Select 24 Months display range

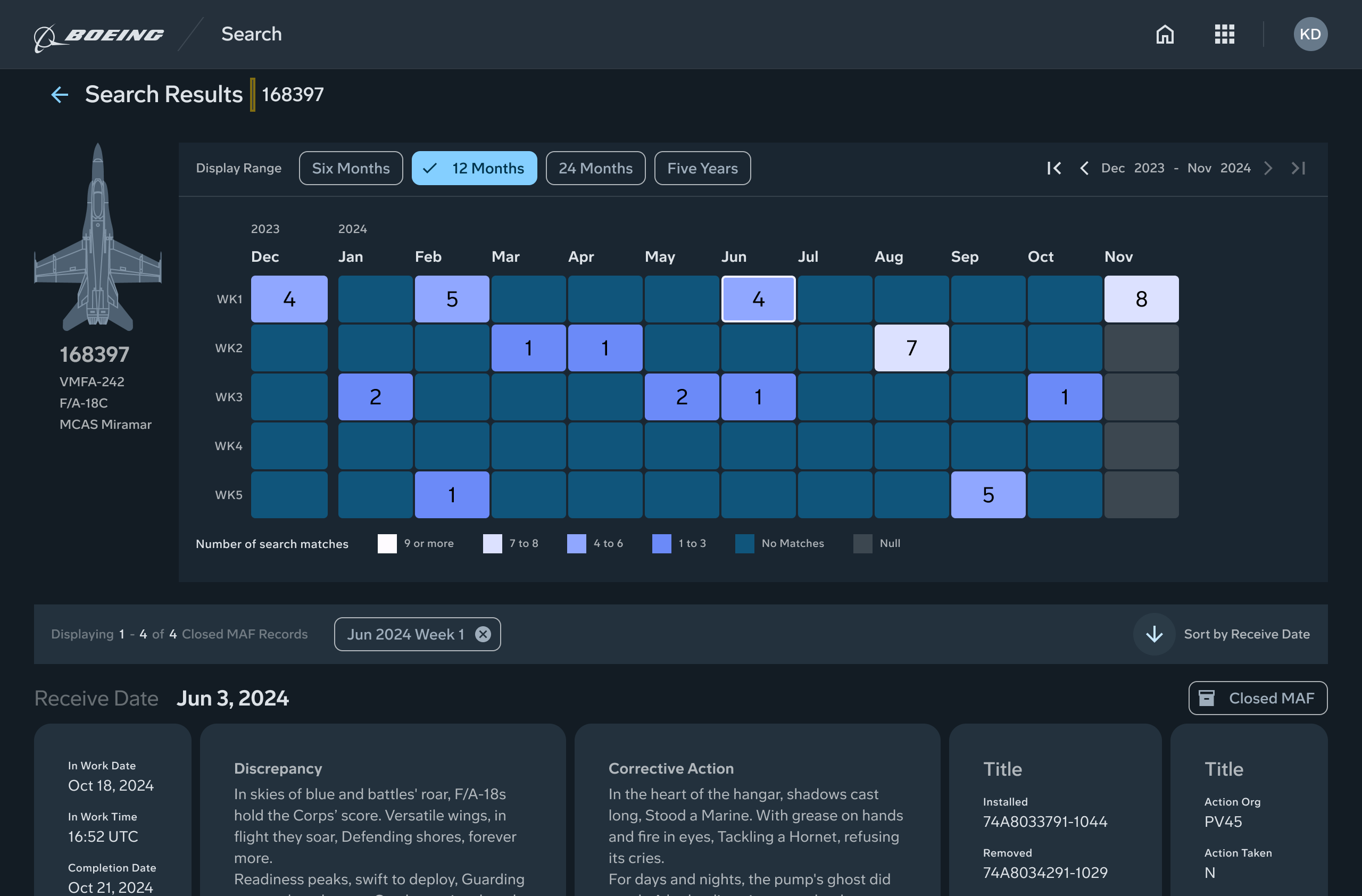[x=596, y=168]
